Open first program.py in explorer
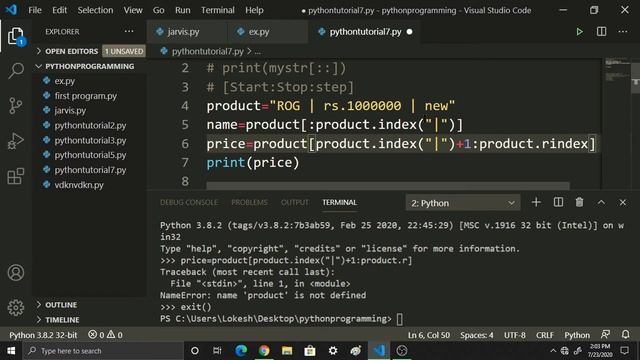This screenshot has height=360, width=640. (x=89, y=96)
